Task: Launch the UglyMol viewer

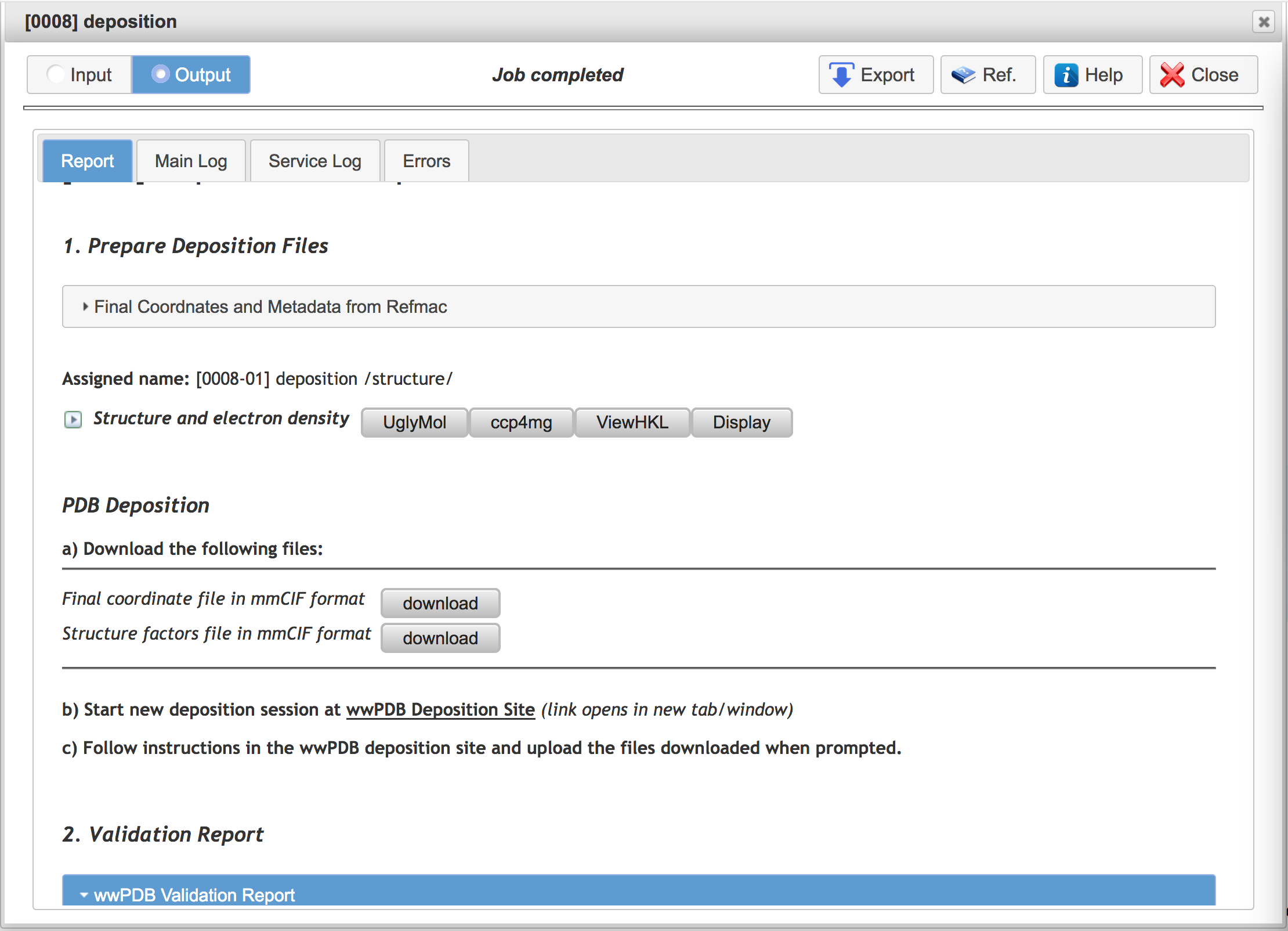Action: tap(414, 423)
